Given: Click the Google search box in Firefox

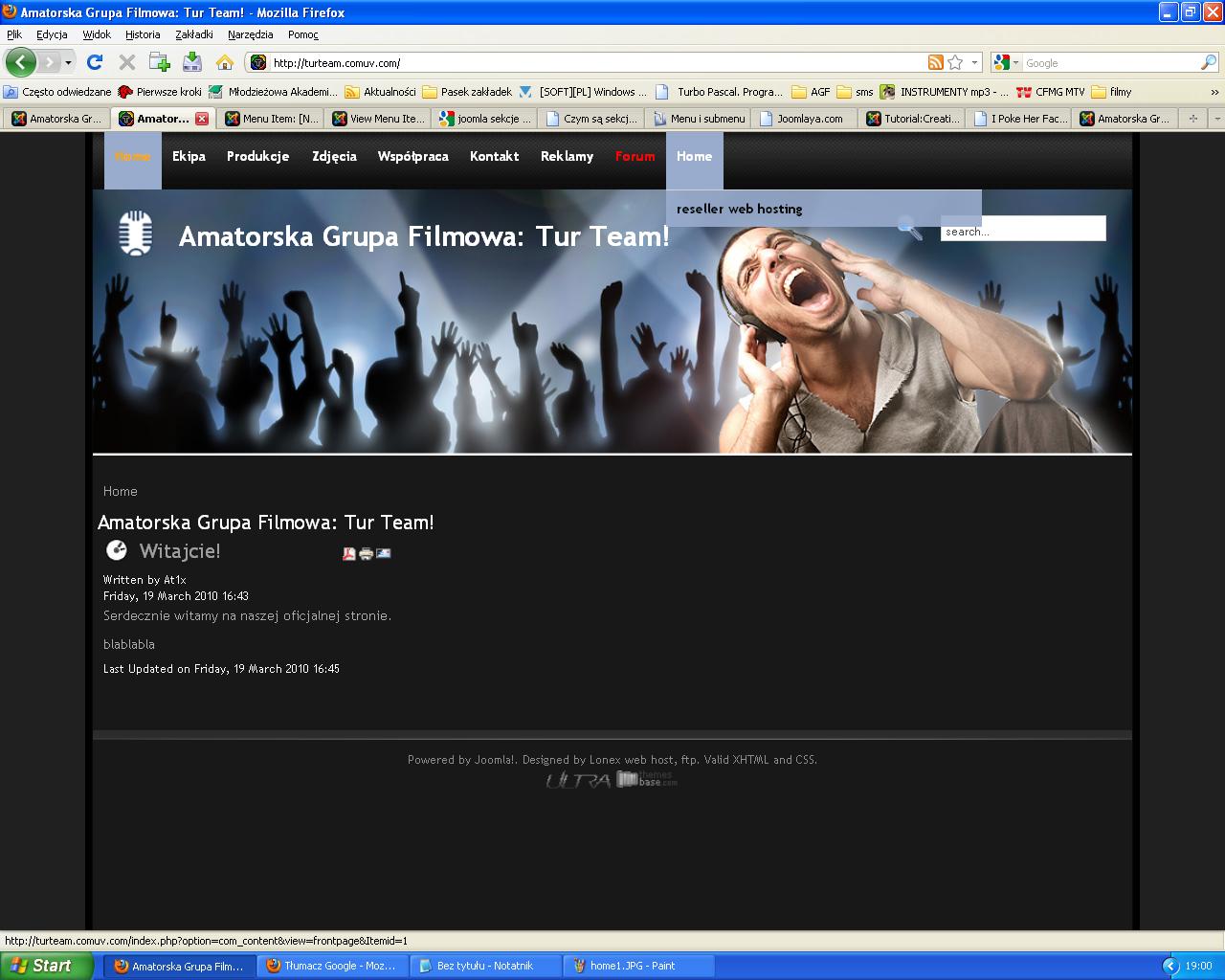Looking at the screenshot, I should pos(1110,63).
